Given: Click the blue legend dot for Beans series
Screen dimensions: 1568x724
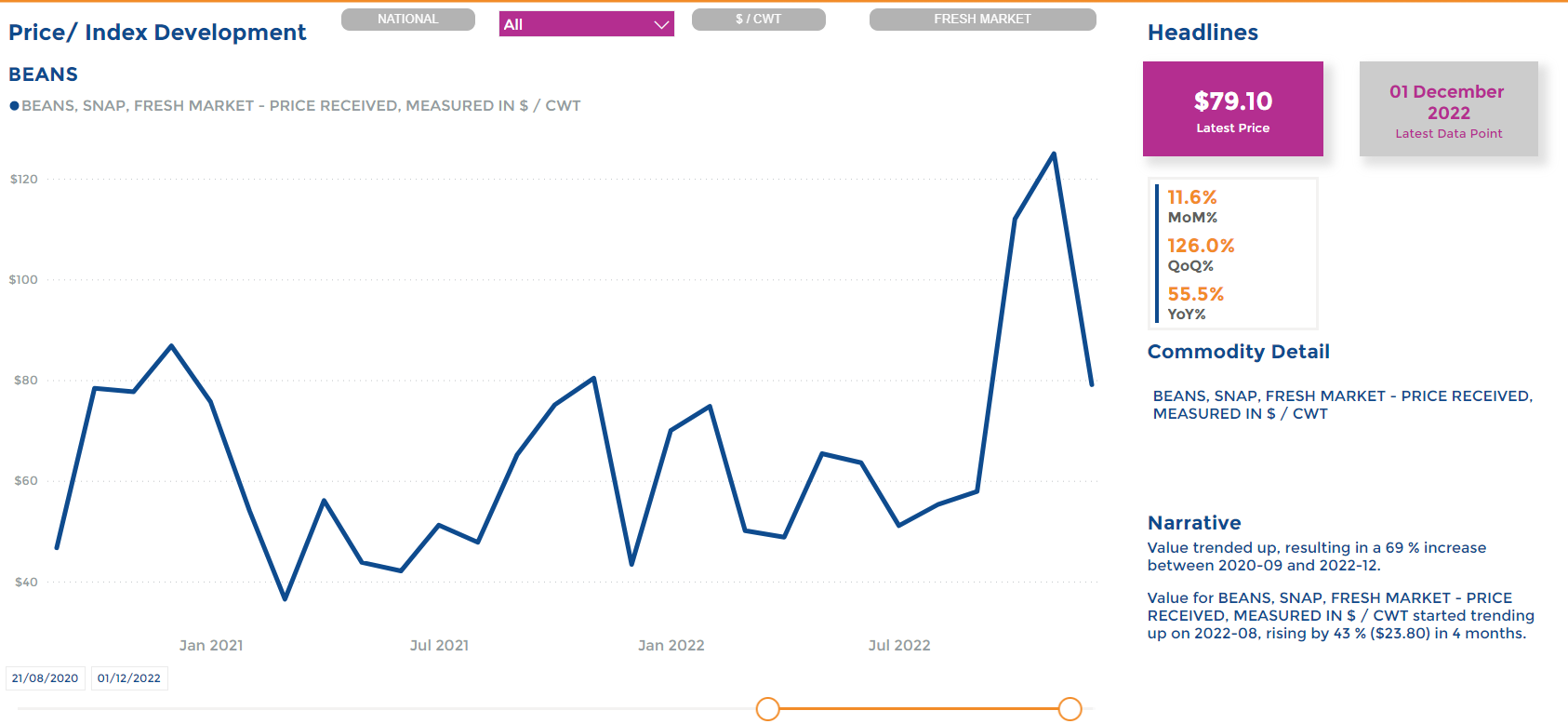Looking at the screenshot, I should click(x=14, y=106).
